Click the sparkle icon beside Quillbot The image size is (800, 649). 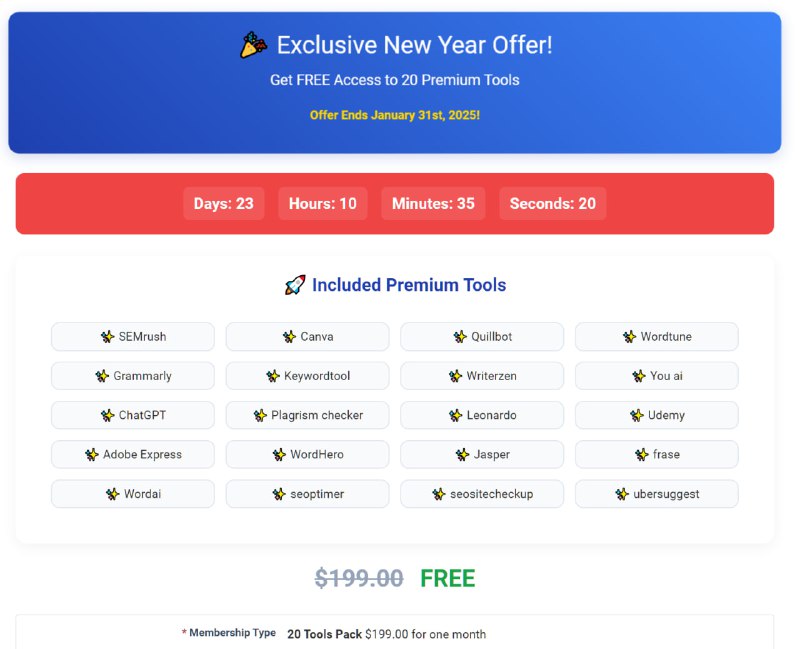(460, 337)
